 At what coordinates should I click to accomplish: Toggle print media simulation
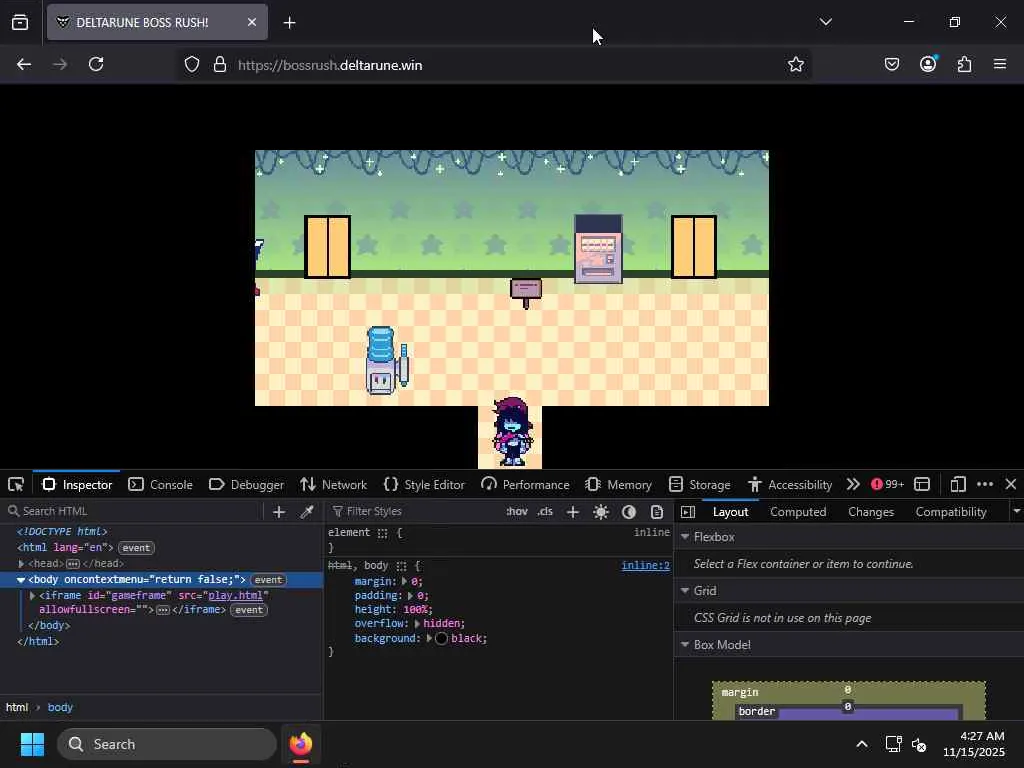pyautogui.click(x=657, y=511)
